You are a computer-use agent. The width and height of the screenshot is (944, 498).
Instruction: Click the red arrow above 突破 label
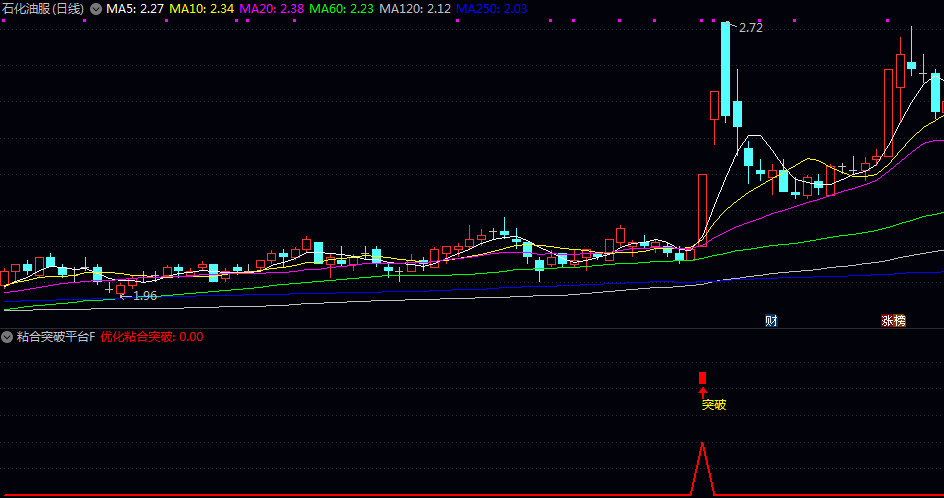702,391
